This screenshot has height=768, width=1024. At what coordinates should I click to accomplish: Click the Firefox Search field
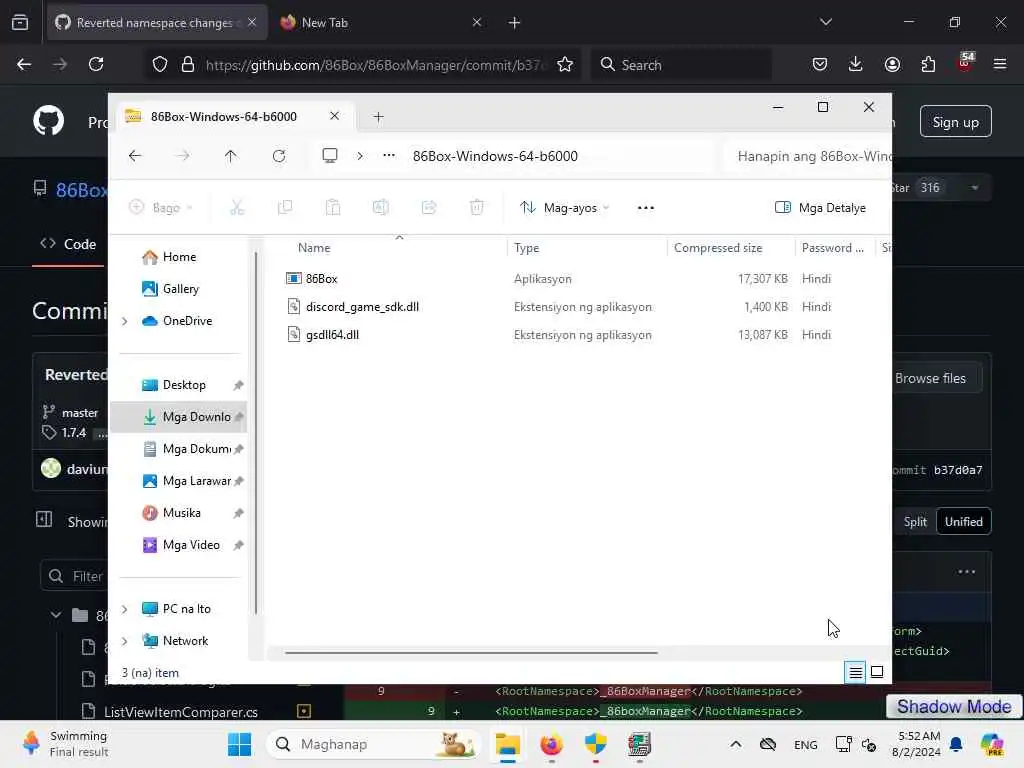pyautogui.click(x=680, y=65)
